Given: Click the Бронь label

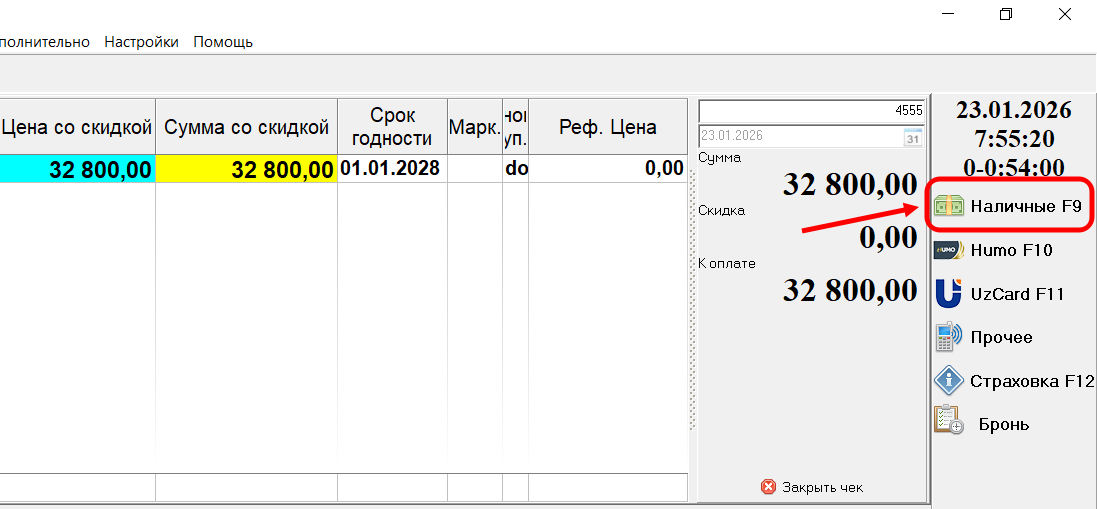Looking at the screenshot, I should point(1003,424).
